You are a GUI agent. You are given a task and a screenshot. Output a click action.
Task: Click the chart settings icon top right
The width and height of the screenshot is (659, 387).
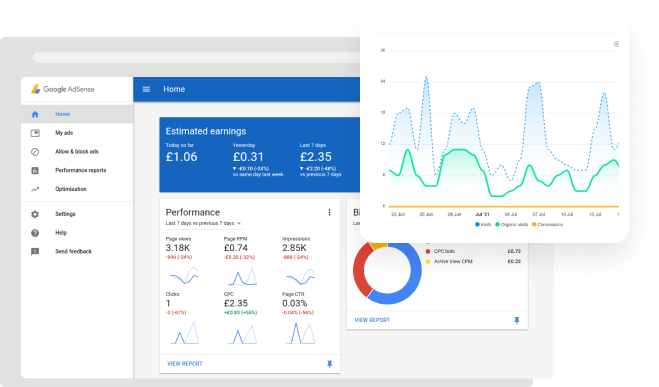pos(616,44)
